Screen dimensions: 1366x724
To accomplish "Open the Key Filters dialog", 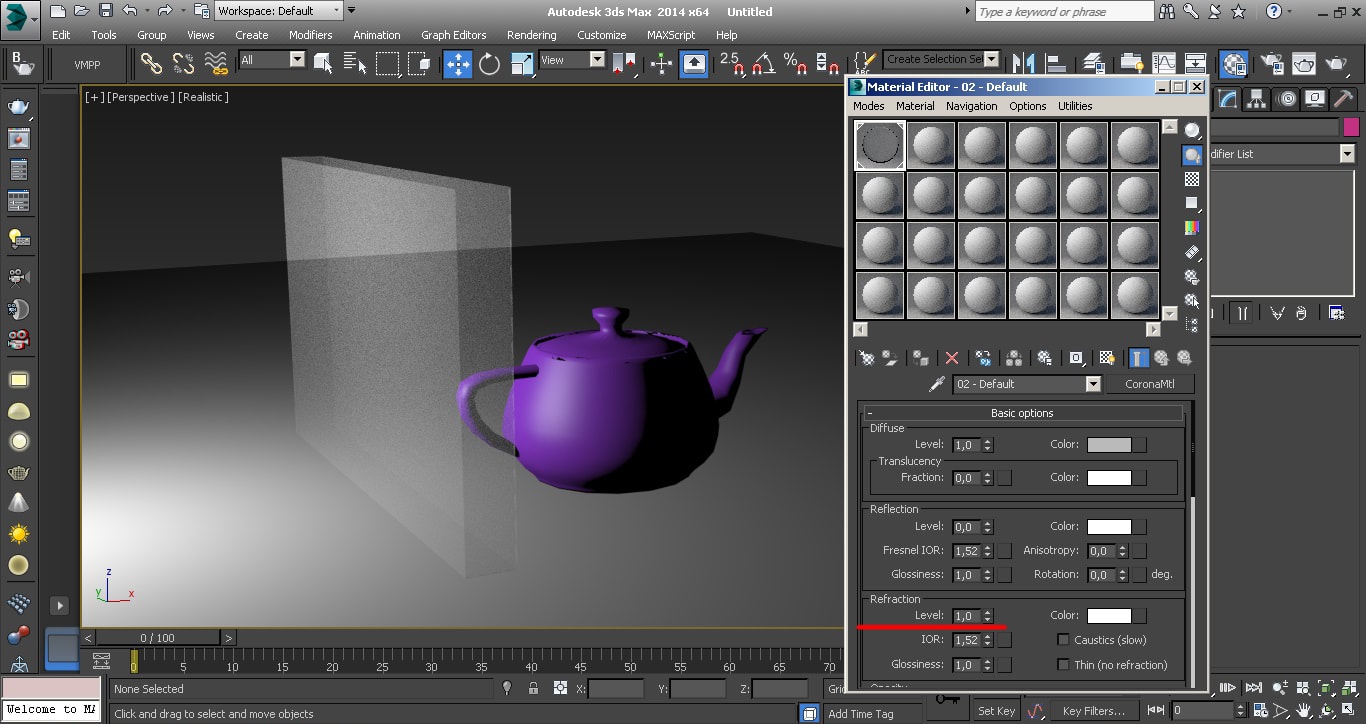I will 1094,711.
